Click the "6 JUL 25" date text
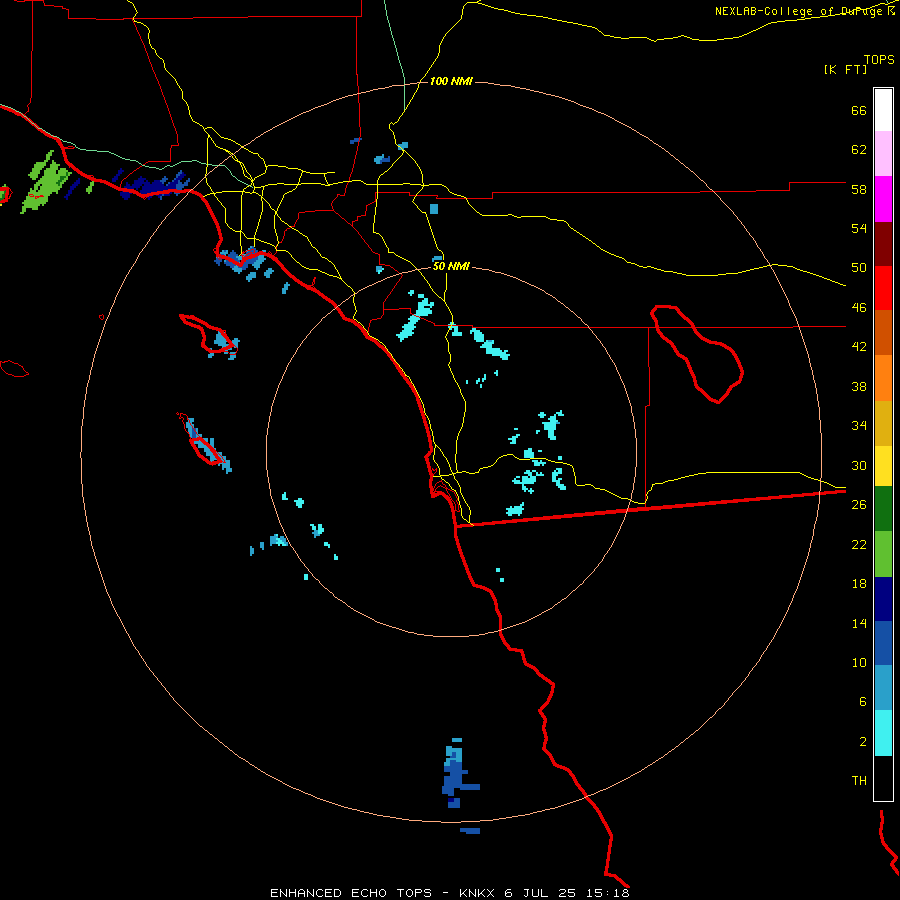 point(541,893)
